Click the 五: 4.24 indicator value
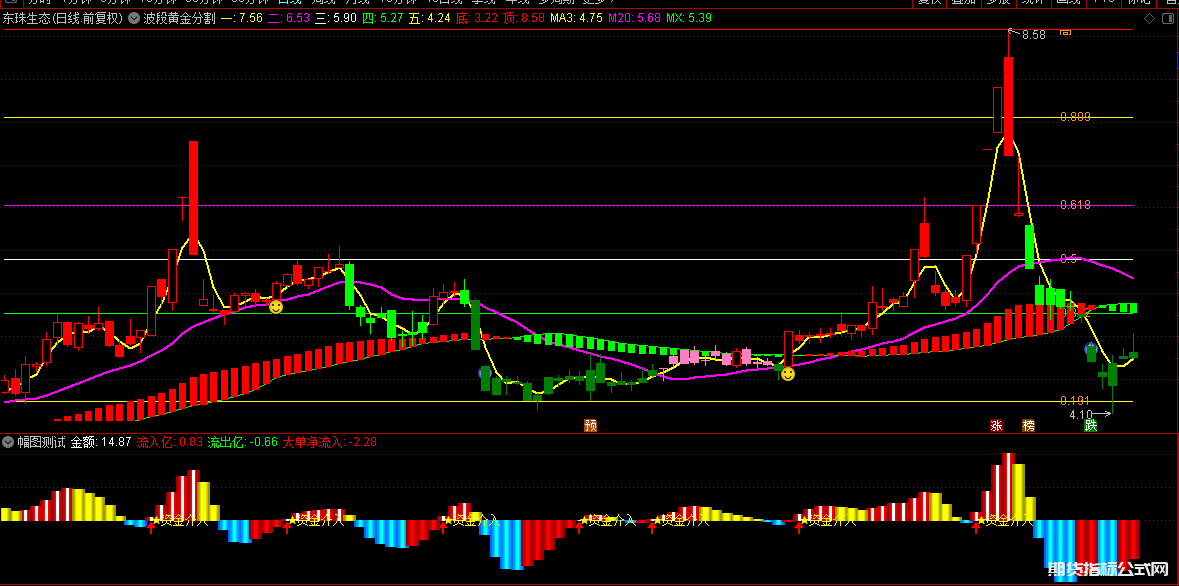The height and width of the screenshot is (586, 1179). tap(429, 18)
